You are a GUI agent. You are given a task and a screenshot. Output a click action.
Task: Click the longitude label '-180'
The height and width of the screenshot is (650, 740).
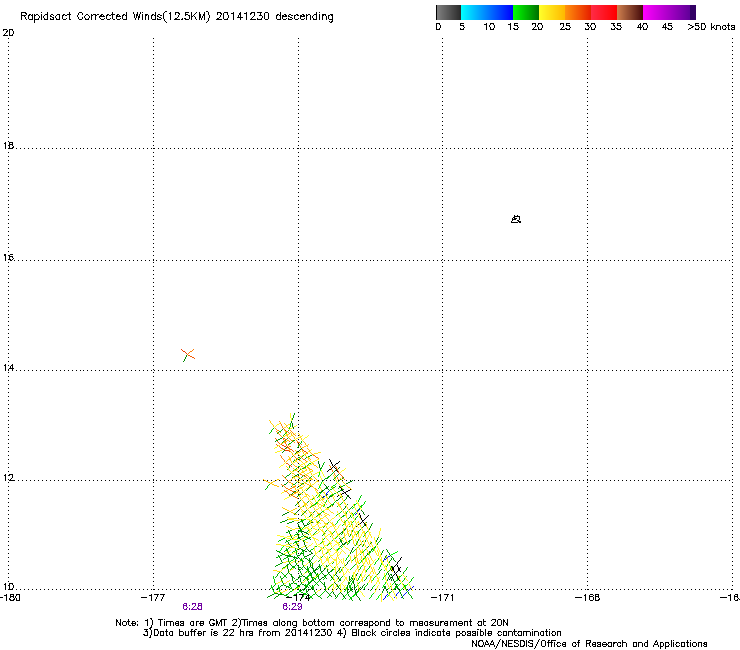tap(10, 598)
